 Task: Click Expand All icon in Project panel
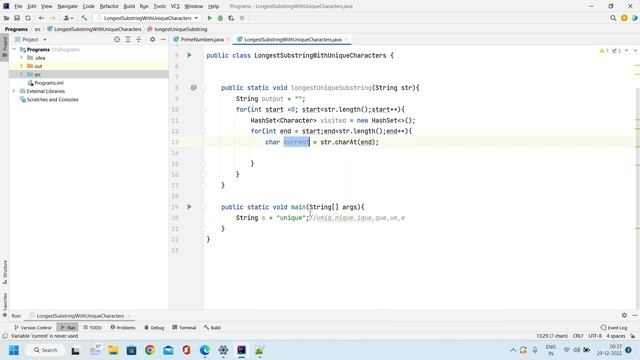[128, 40]
